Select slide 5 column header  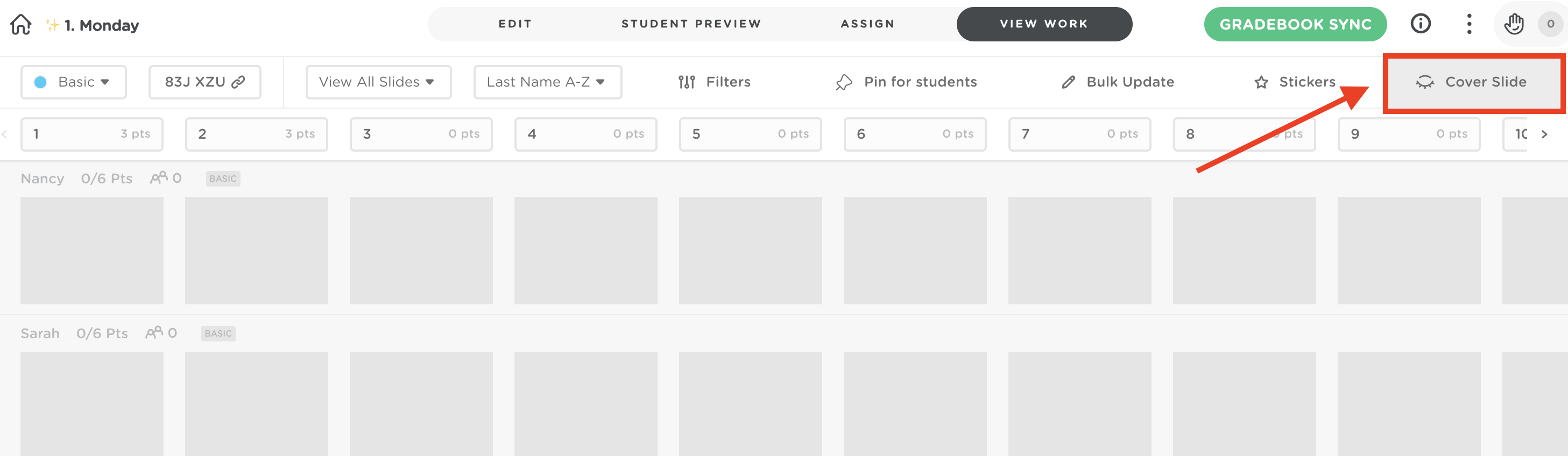(x=750, y=134)
